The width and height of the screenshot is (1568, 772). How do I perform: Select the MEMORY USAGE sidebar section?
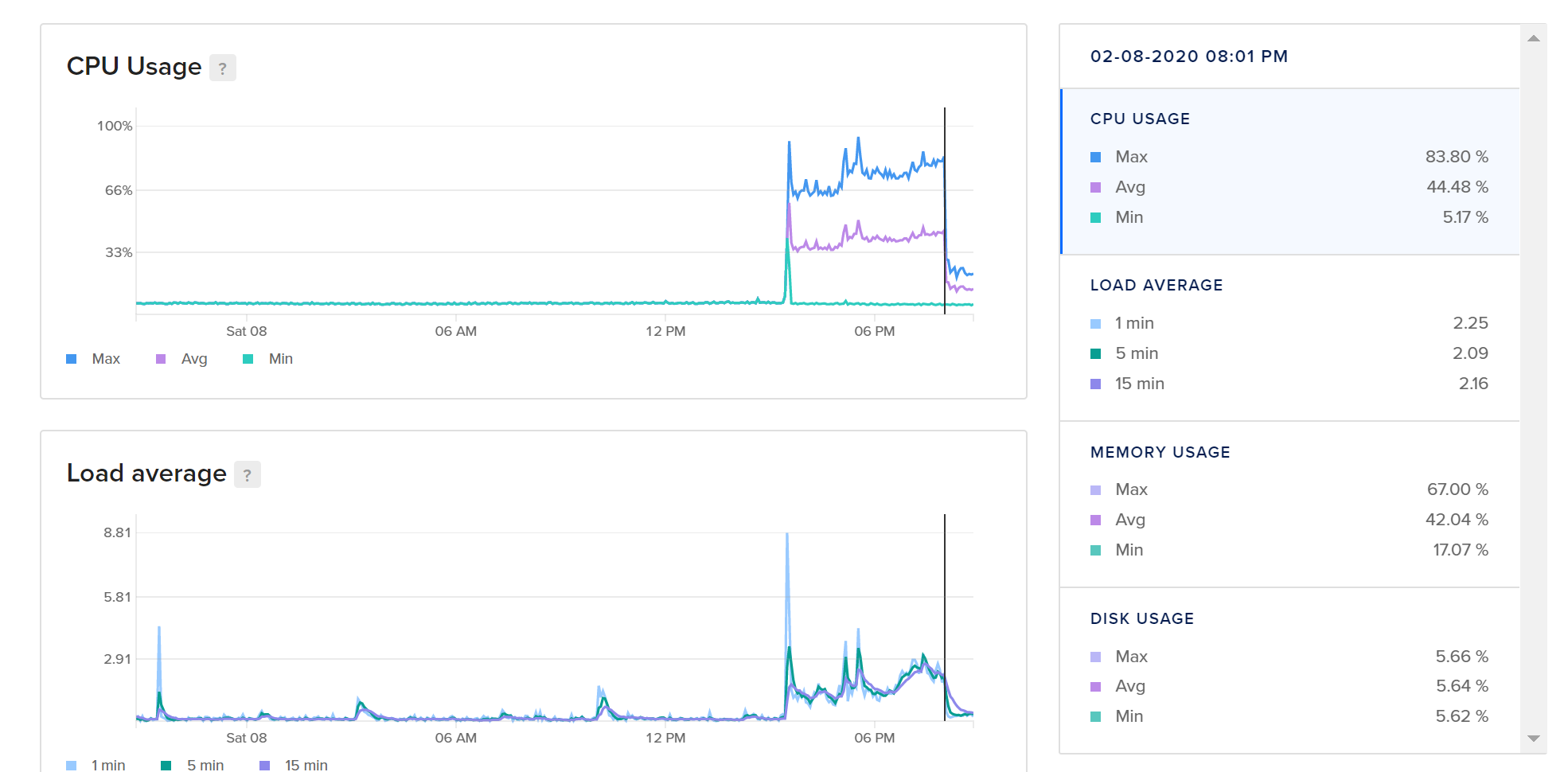pyautogui.click(x=1289, y=501)
